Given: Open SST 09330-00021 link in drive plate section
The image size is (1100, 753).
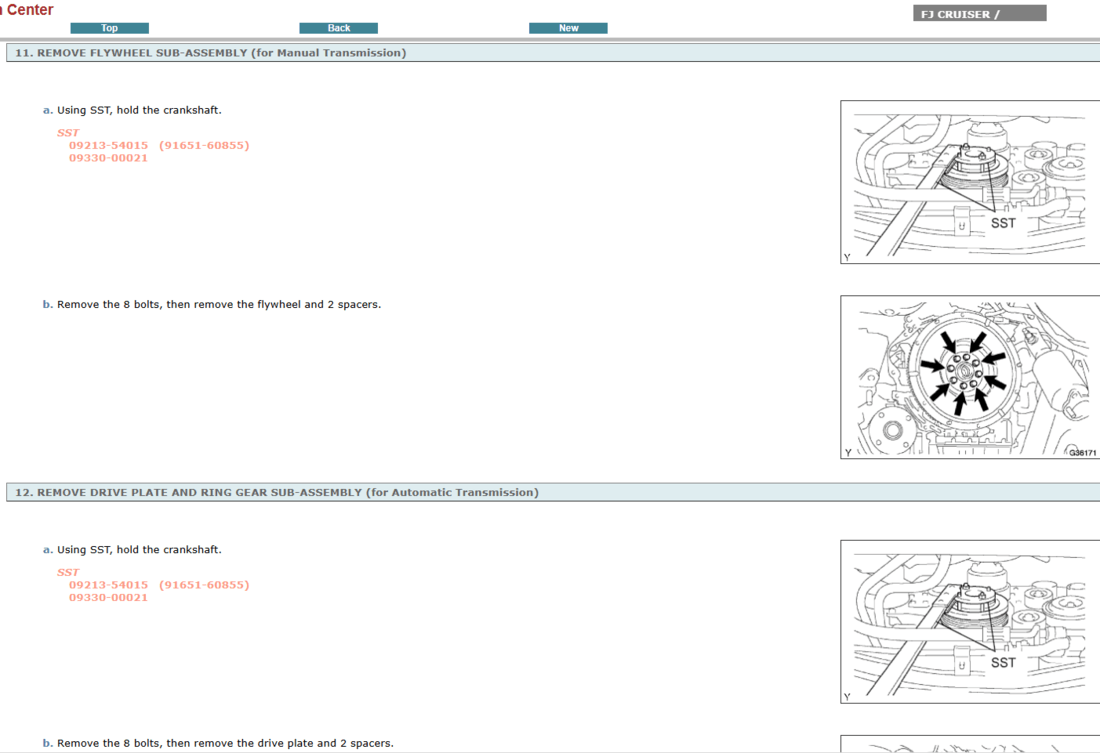Looking at the screenshot, I should [108, 598].
